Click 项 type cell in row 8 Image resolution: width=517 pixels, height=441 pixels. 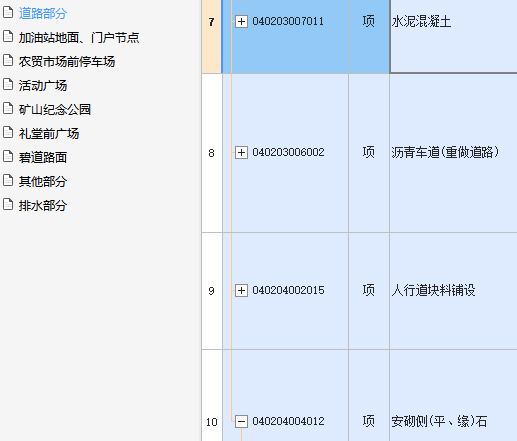coord(369,153)
